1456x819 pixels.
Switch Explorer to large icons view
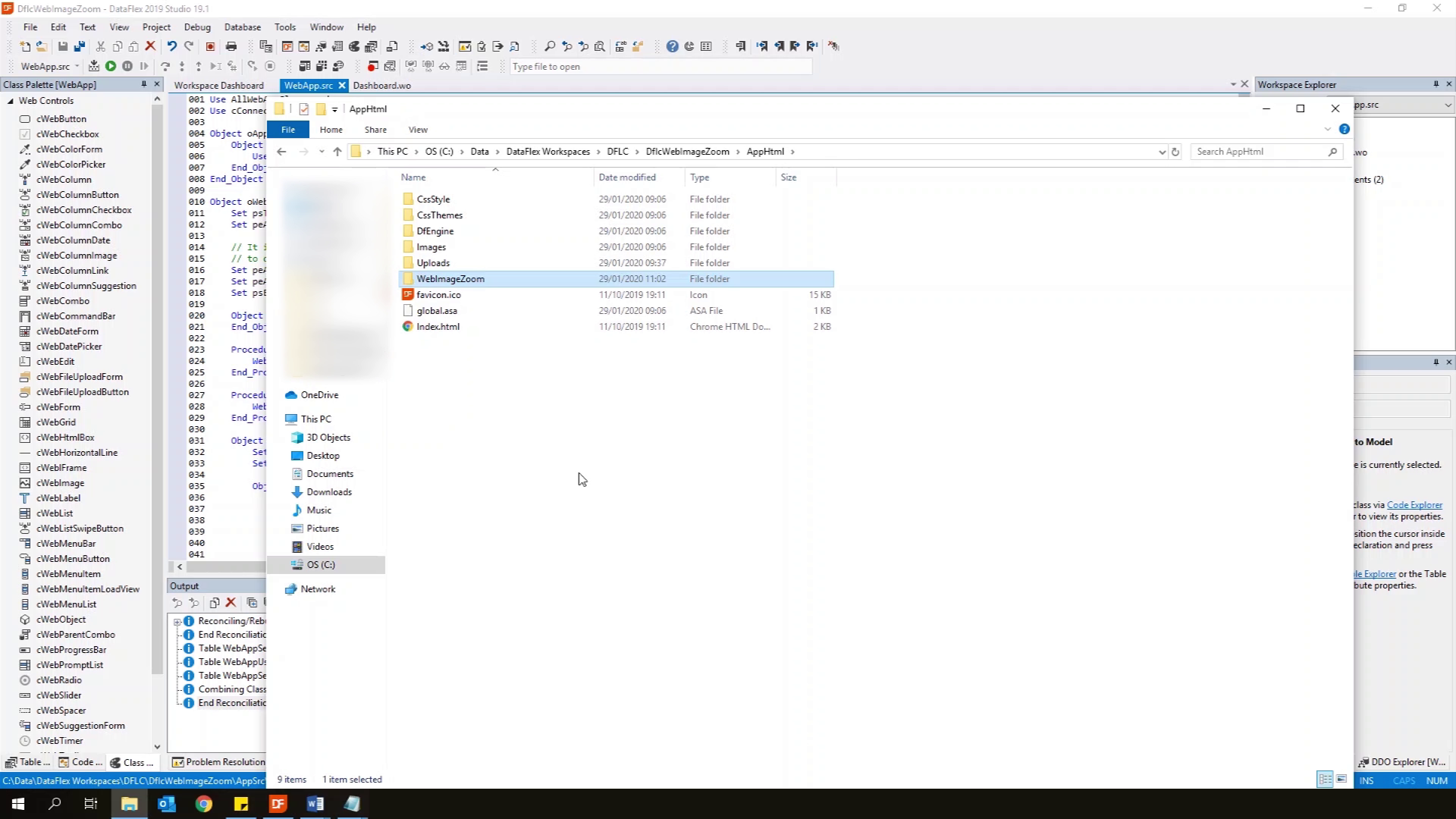[x=1341, y=780]
